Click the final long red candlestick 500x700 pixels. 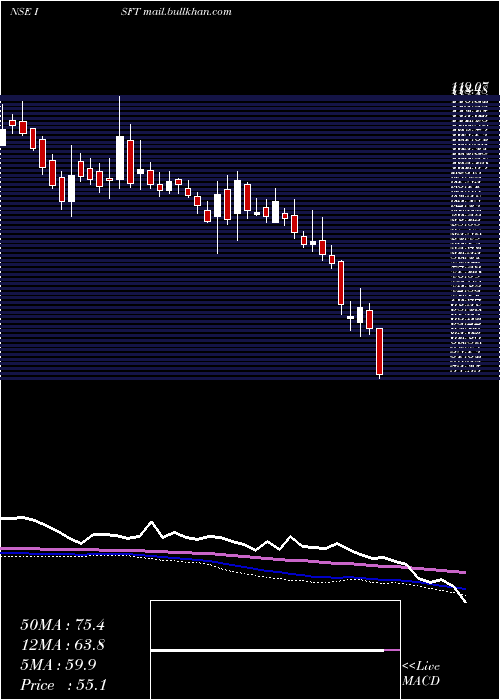coord(379,352)
